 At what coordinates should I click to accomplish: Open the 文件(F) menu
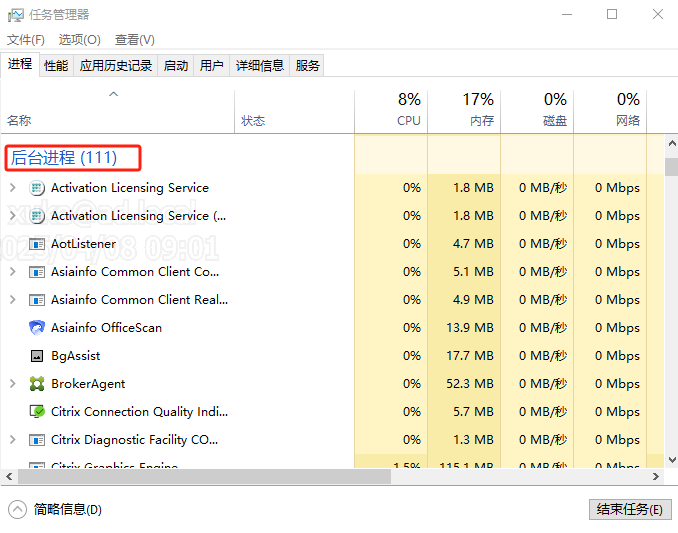click(x=26, y=40)
